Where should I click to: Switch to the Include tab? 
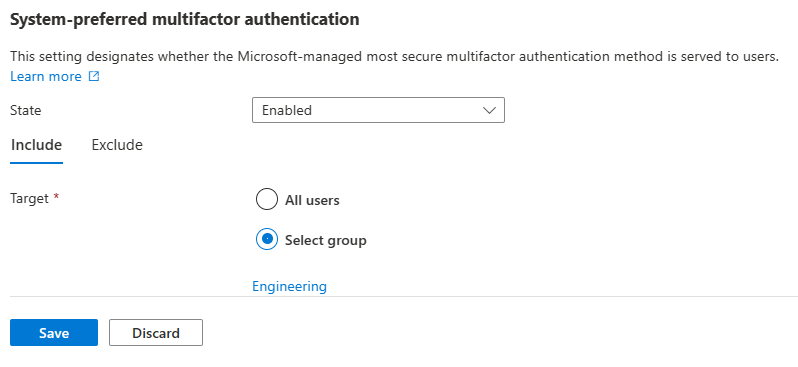click(x=36, y=145)
